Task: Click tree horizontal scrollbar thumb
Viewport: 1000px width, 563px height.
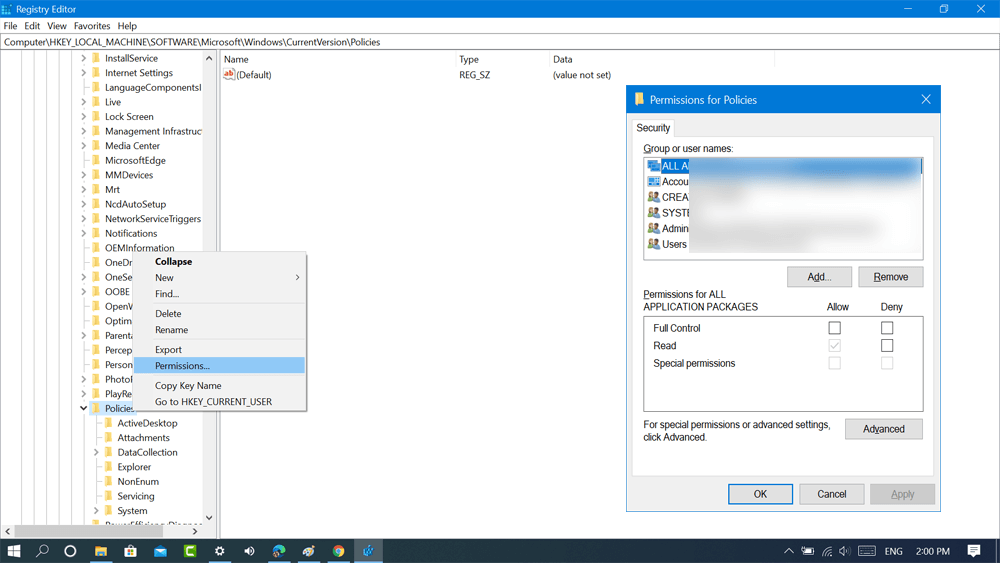Action: (88, 531)
